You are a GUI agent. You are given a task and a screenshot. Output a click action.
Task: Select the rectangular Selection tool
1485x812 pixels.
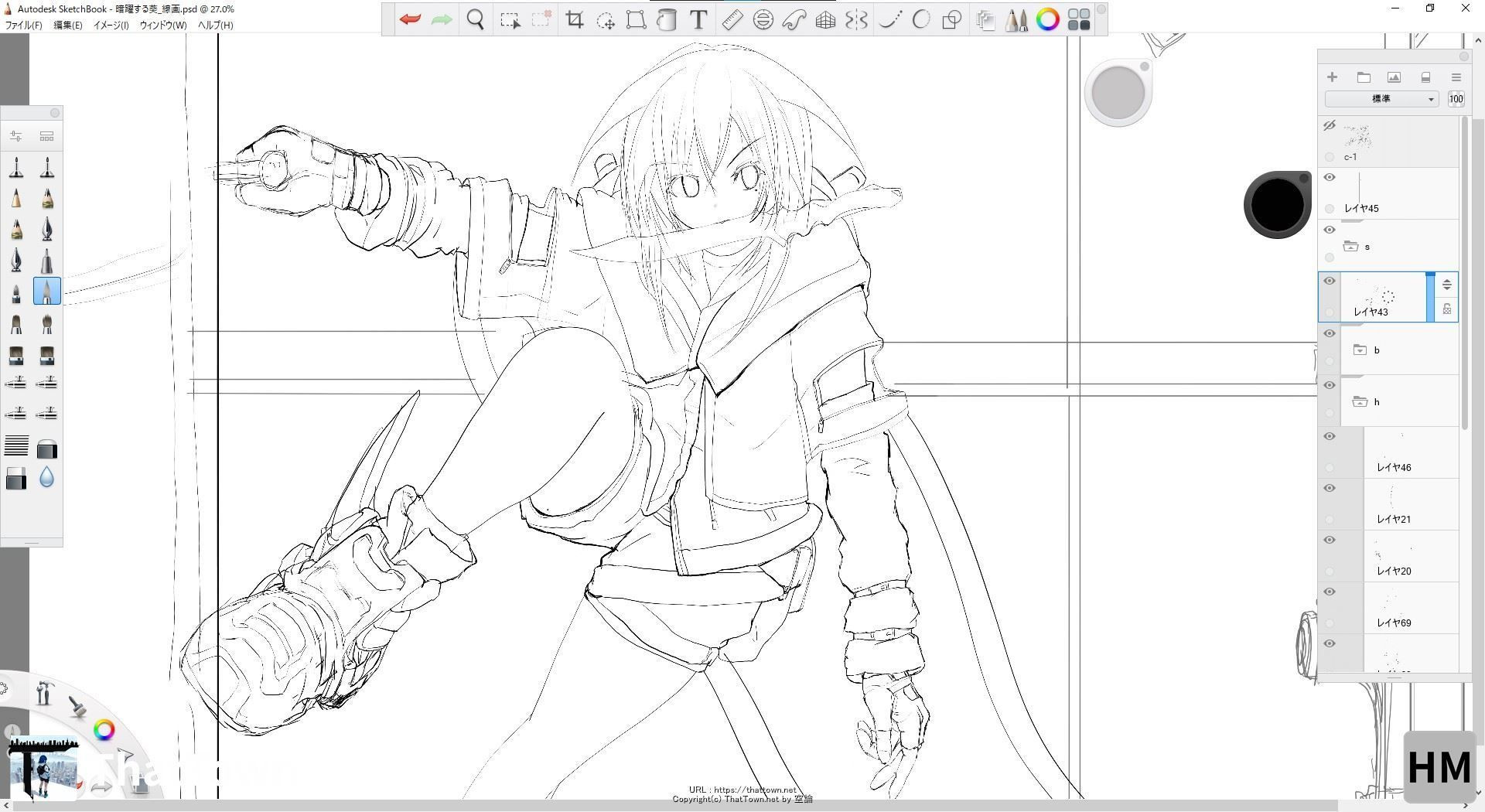point(510,19)
